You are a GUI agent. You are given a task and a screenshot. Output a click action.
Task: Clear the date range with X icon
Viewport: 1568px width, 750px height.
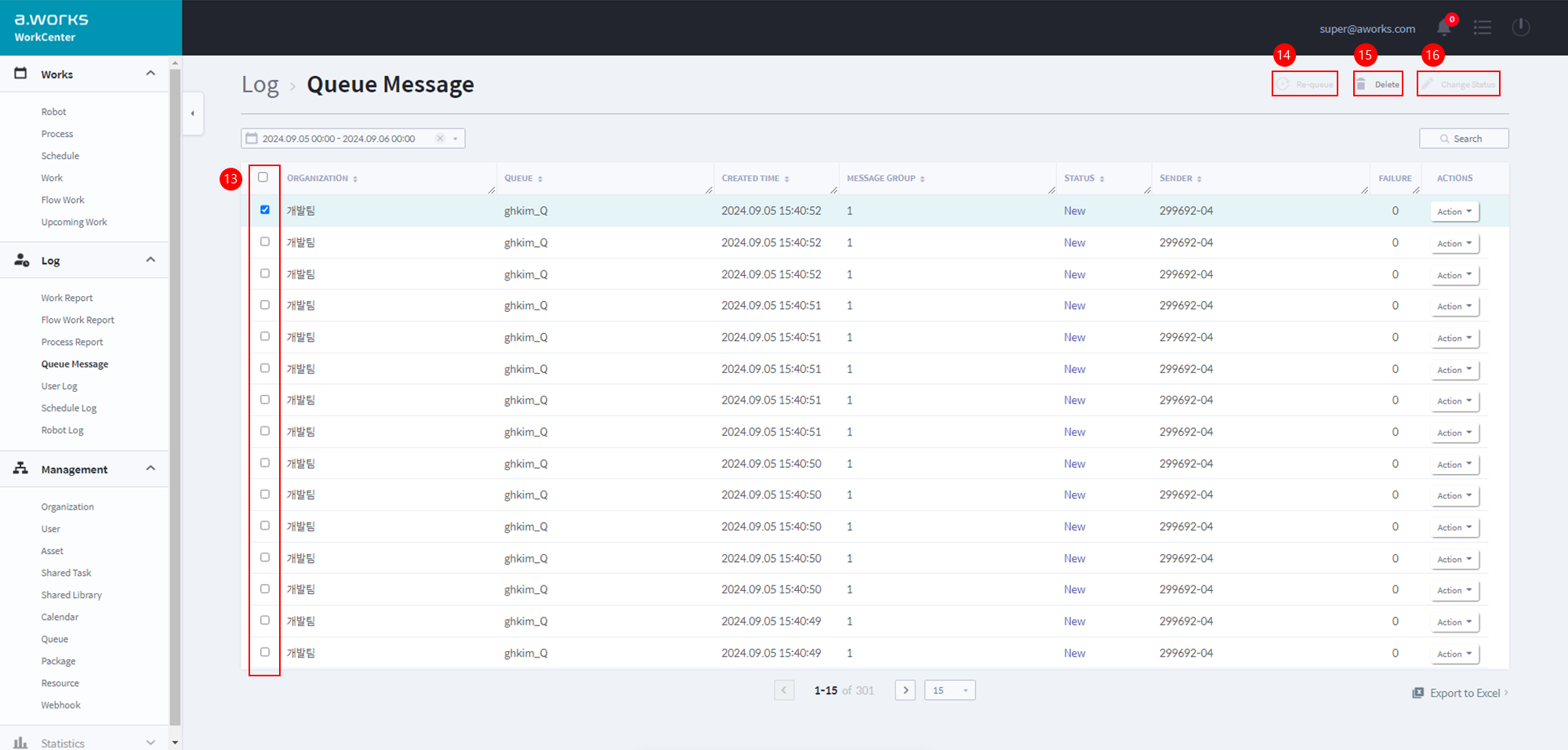(x=440, y=139)
